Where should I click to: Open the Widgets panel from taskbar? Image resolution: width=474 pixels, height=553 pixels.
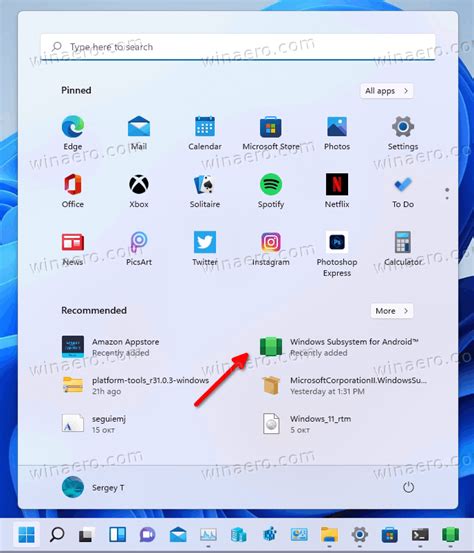[x=117, y=535]
